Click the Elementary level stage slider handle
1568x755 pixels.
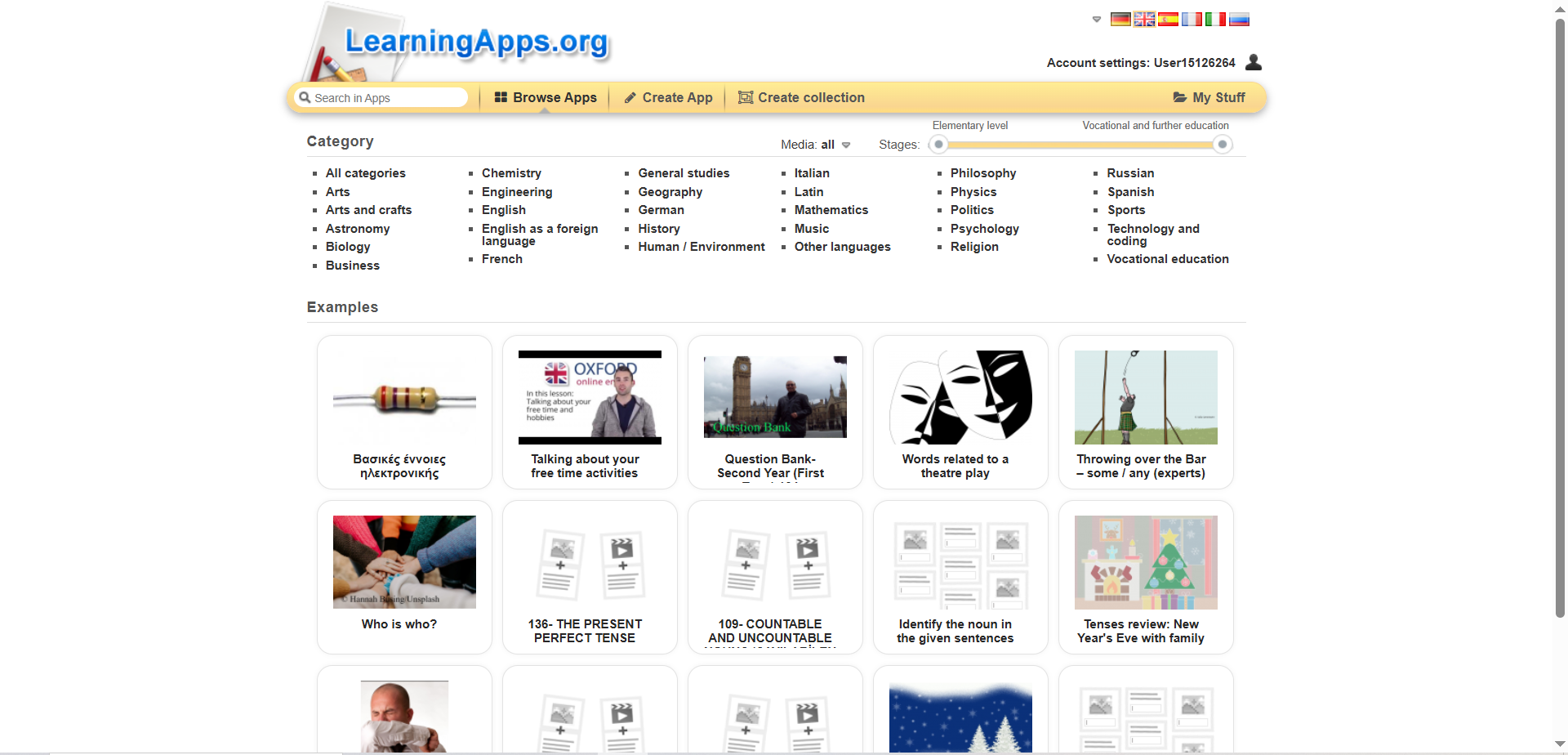coord(939,145)
